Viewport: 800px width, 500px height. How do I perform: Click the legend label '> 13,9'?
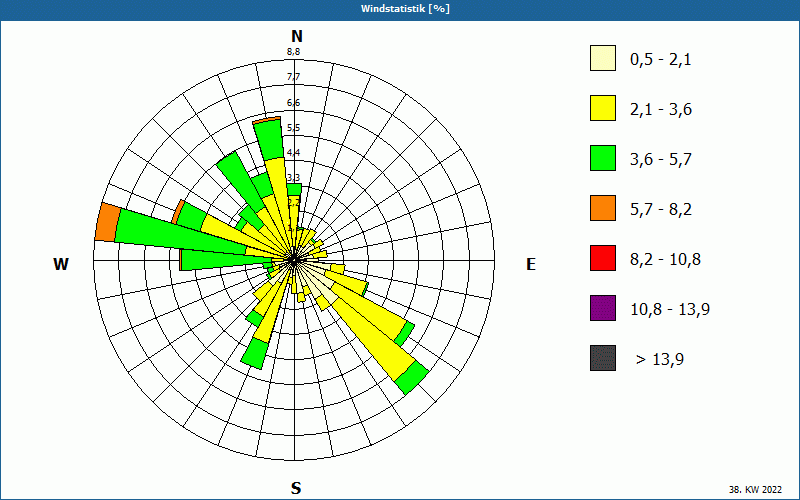(660, 360)
